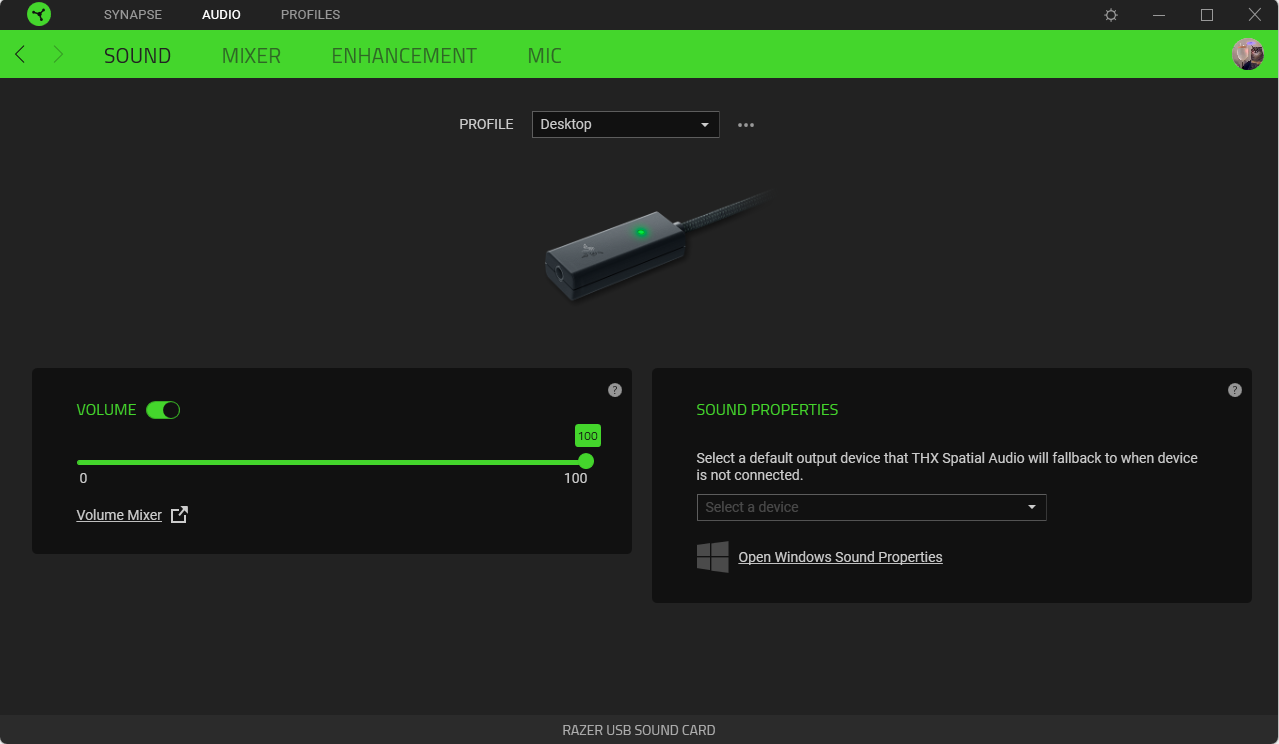Open settings via the gear icon

pos(1111,15)
